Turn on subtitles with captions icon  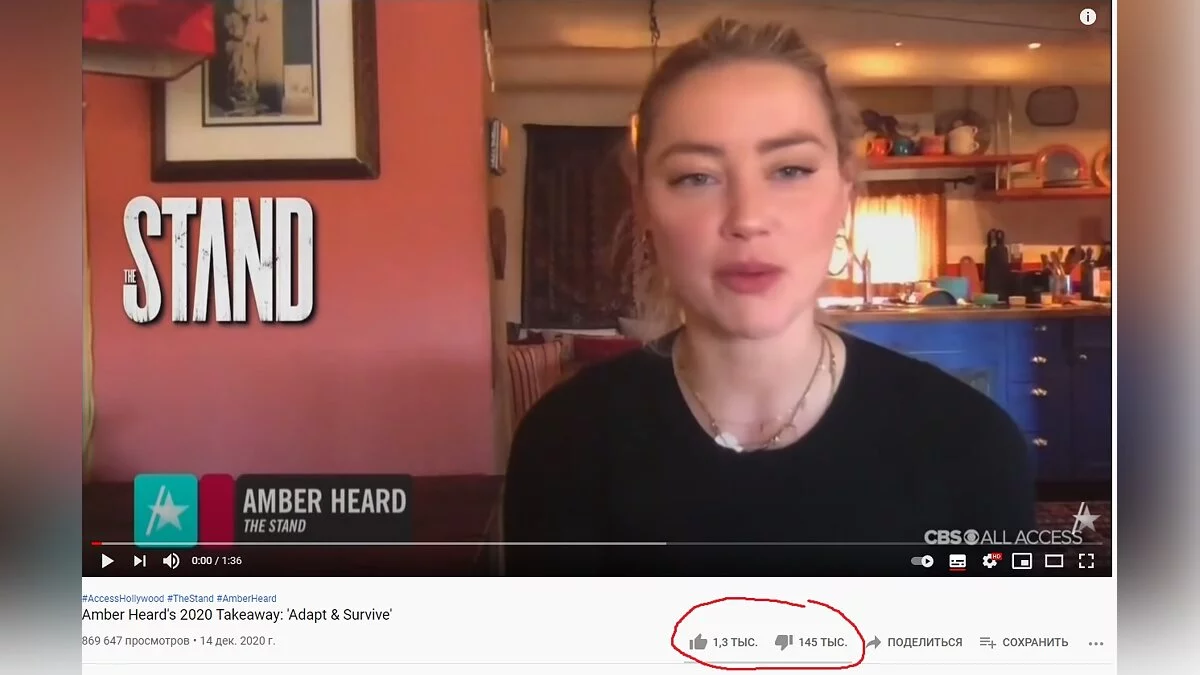957,561
